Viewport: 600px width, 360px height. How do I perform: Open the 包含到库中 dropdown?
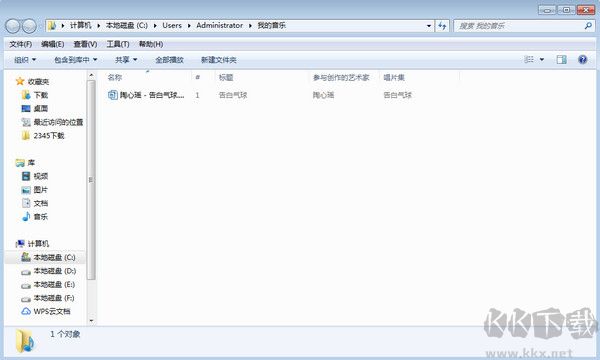click(75, 60)
